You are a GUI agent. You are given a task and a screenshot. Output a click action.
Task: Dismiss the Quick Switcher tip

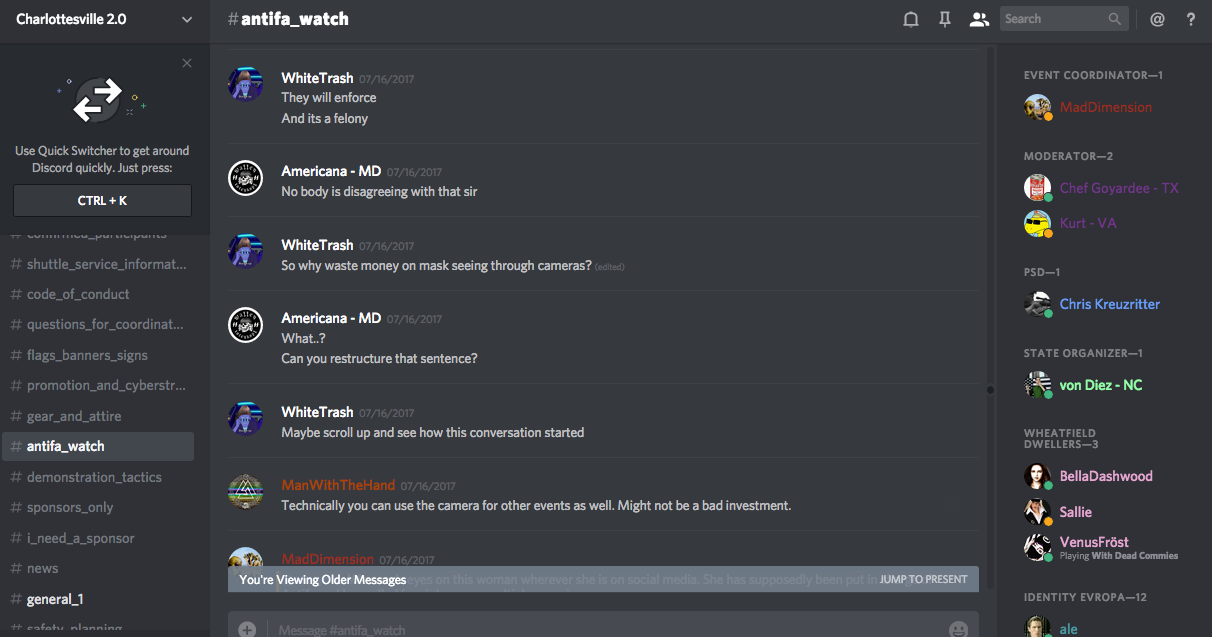pos(187,63)
